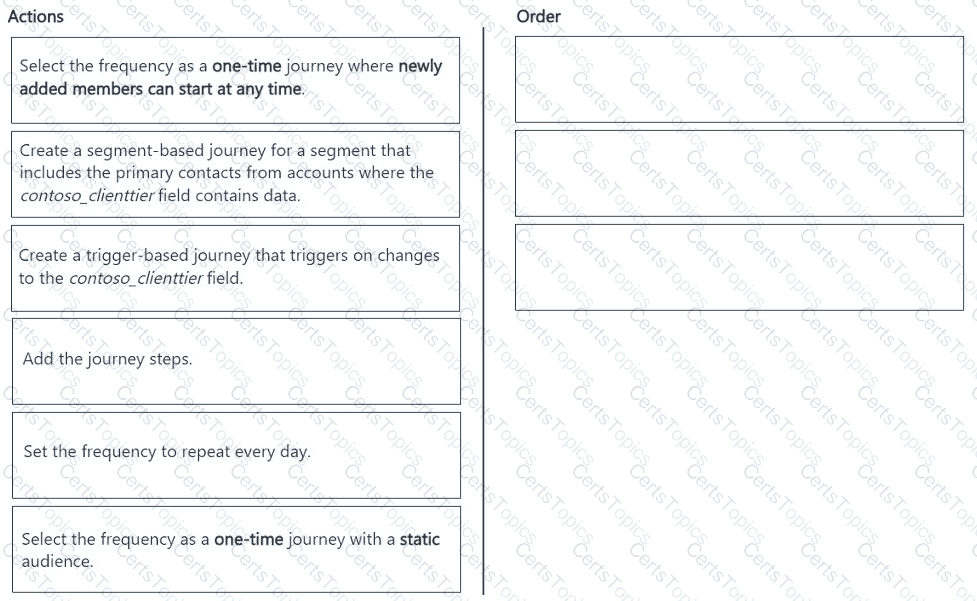The height and width of the screenshot is (601, 977).
Task: Click italic "contoso_clienttier" in the trigger-based action
Action: point(135,279)
